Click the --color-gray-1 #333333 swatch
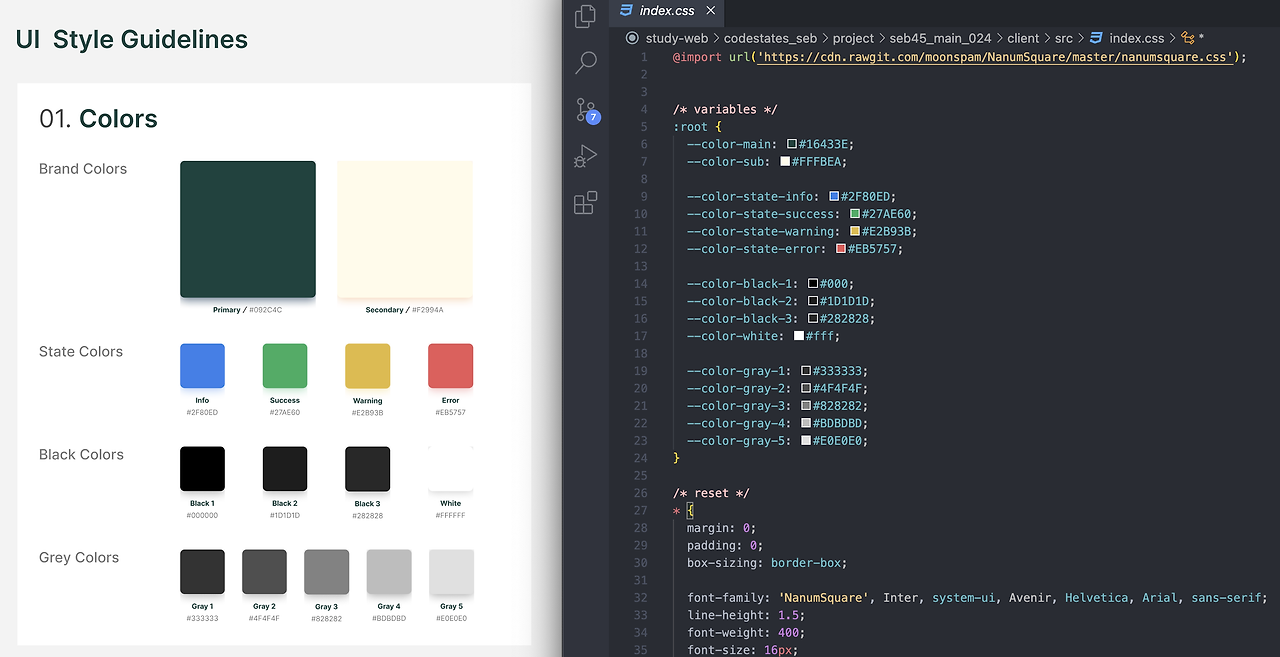The width and height of the screenshot is (1280, 657). pos(806,371)
